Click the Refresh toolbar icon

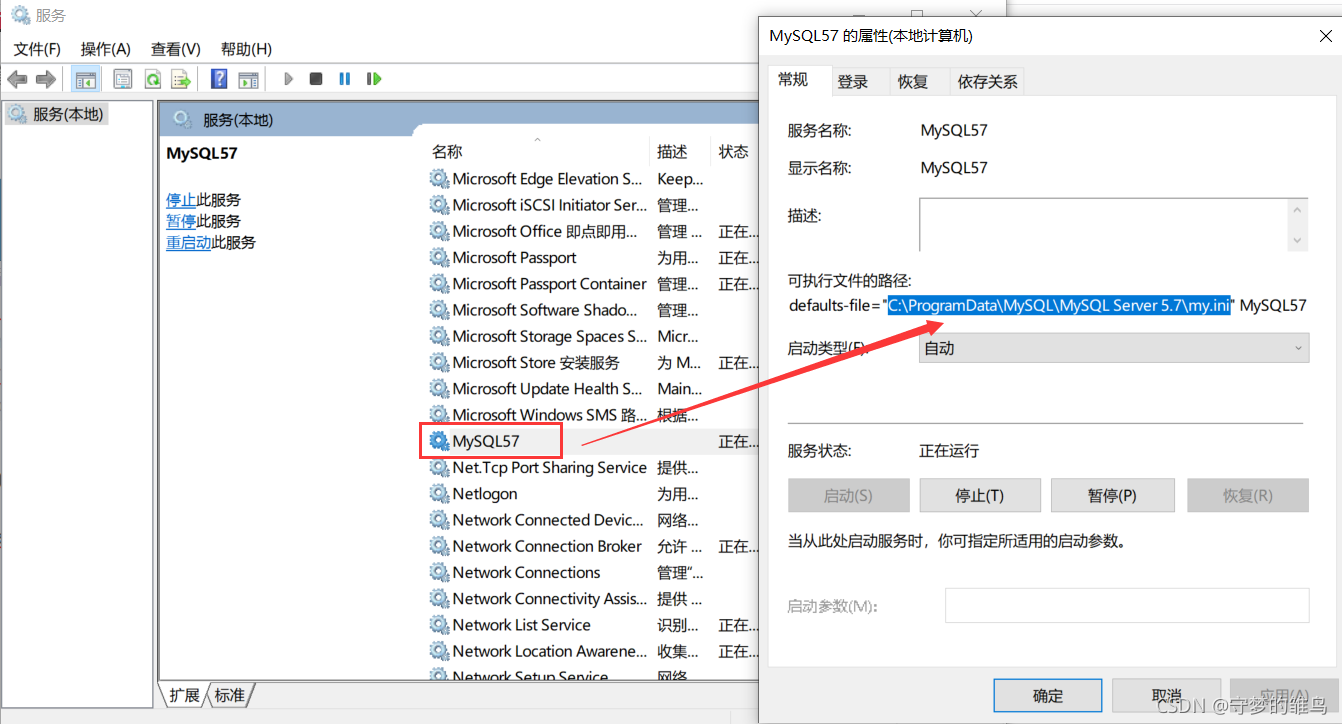(x=153, y=79)
